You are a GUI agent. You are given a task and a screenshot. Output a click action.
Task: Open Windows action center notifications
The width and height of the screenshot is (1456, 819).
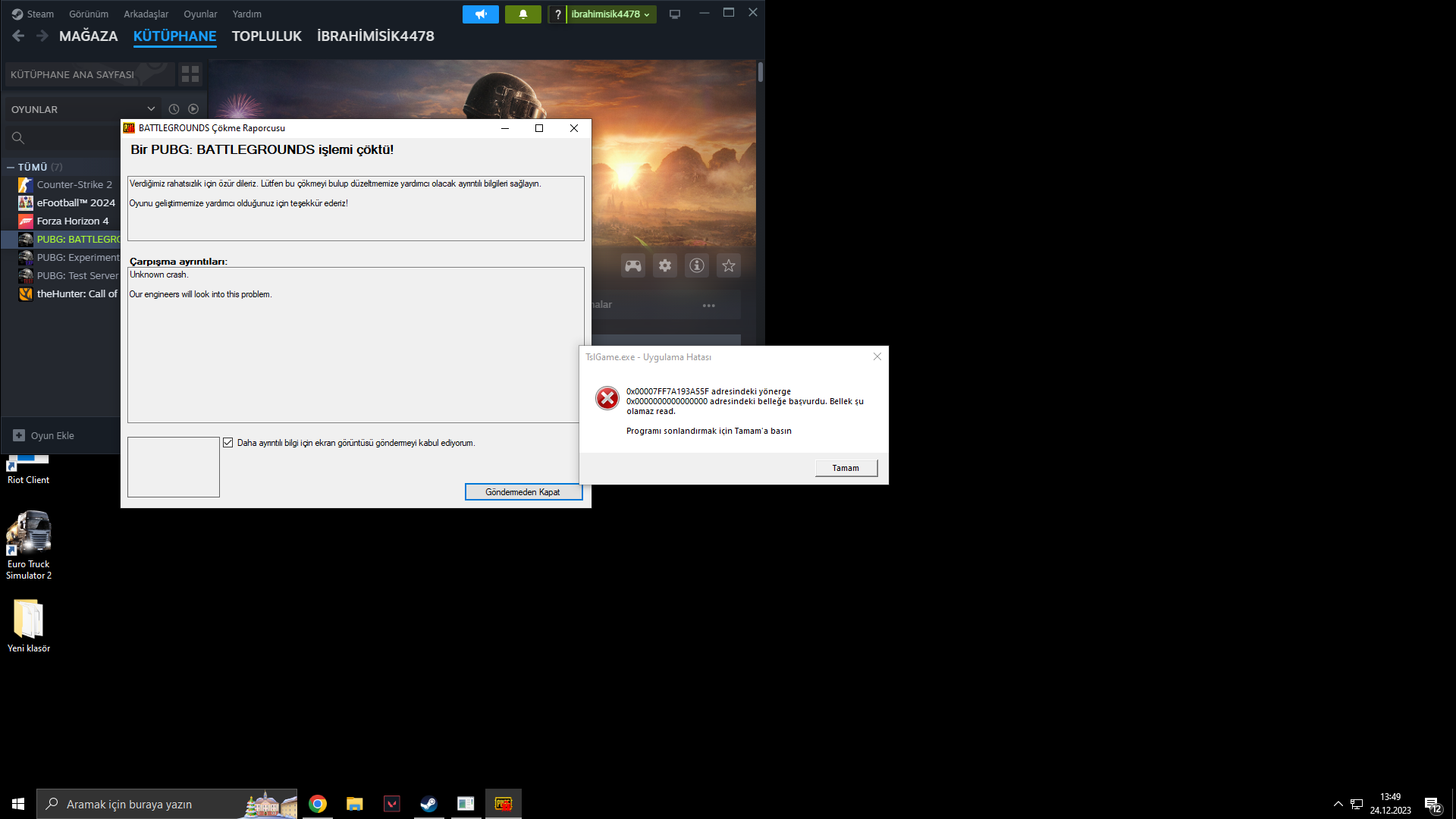1432,804
